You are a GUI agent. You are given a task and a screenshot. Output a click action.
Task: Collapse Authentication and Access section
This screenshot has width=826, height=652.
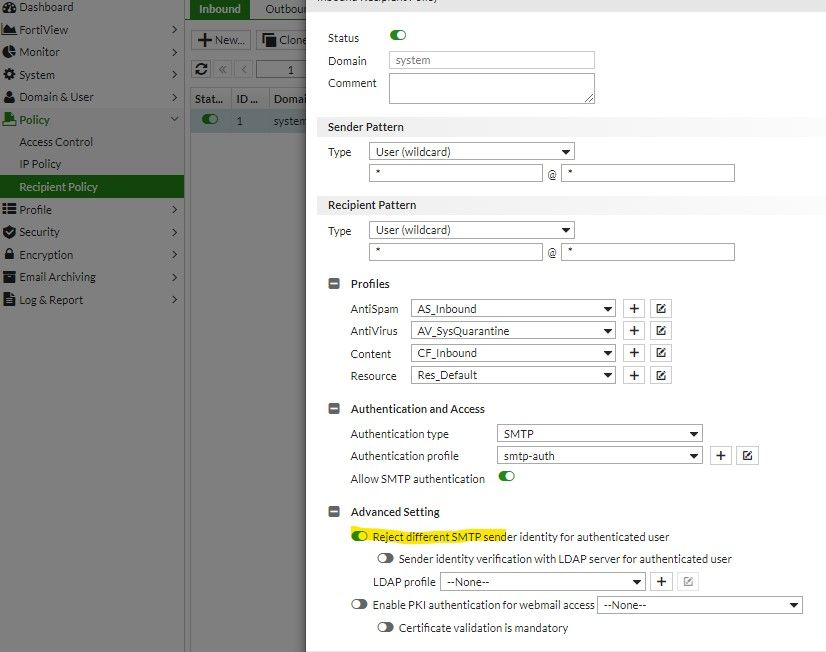click(x=334, y=409)
